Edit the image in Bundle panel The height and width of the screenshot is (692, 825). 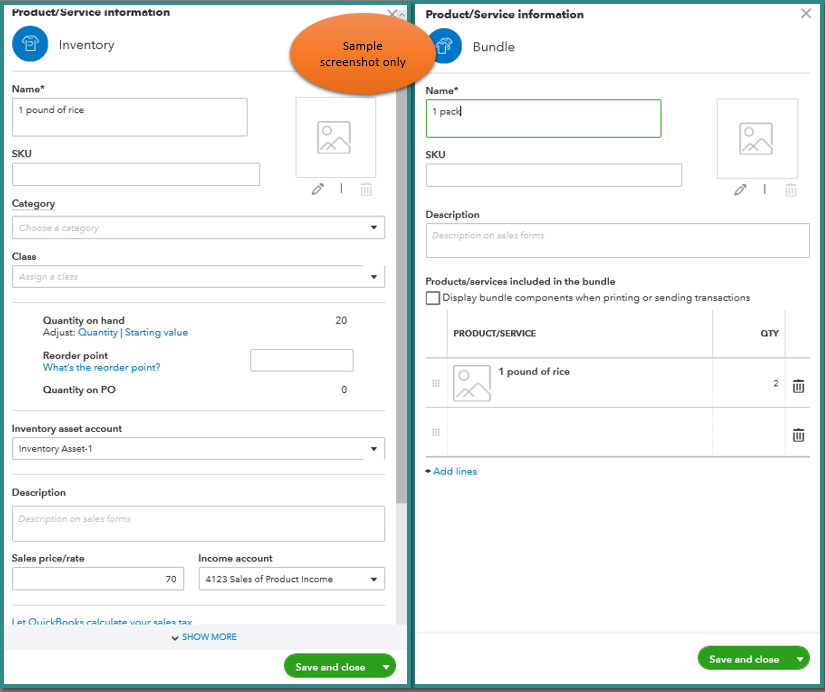pyautogui.click(x=740, y=190)
